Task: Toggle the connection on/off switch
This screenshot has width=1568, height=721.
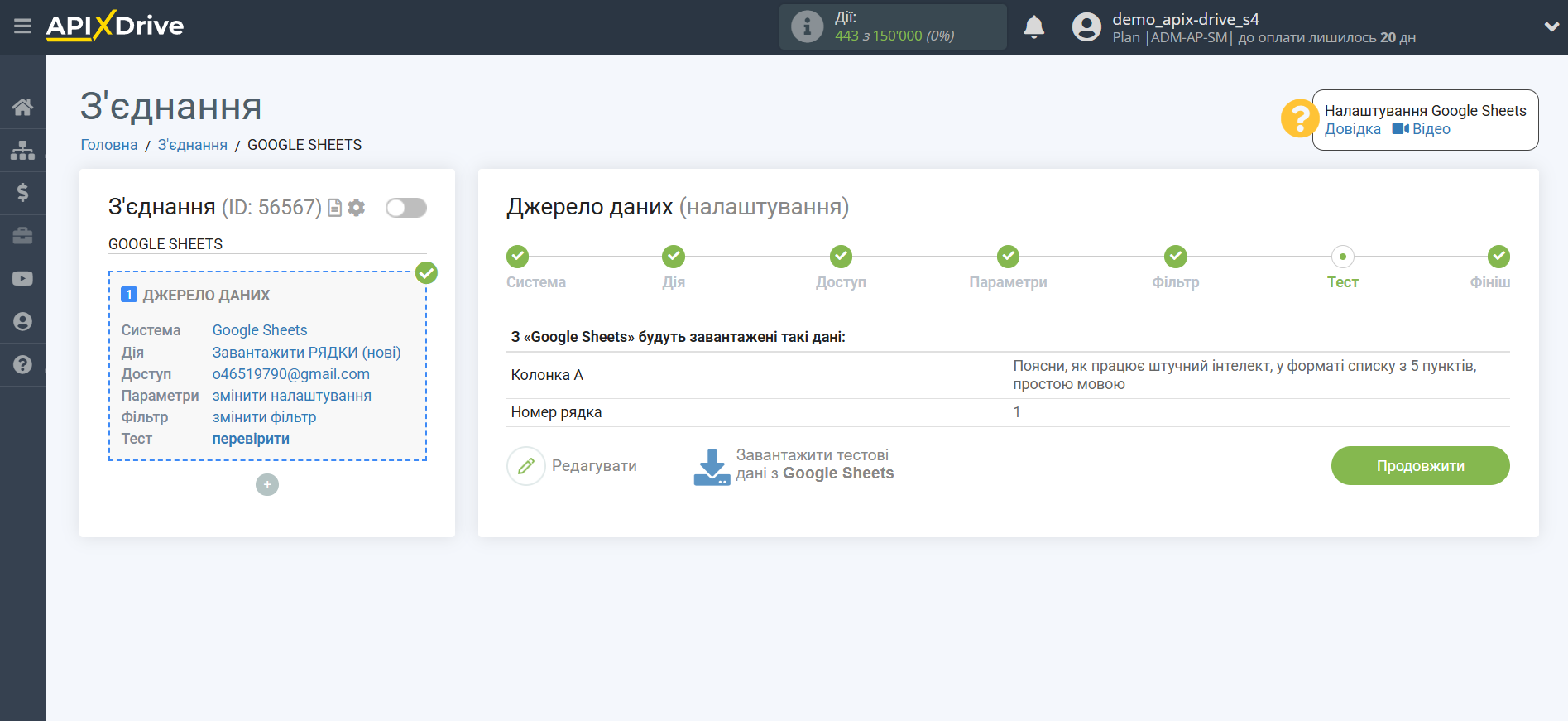Action: click(406, 208)
